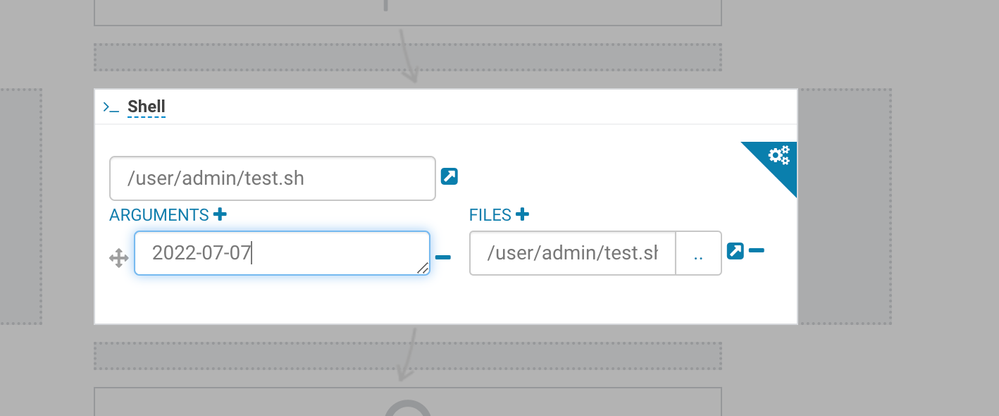999x416 pixels.
Task: Add a new argument with plus icon
Action: click(x=220, y=214)
